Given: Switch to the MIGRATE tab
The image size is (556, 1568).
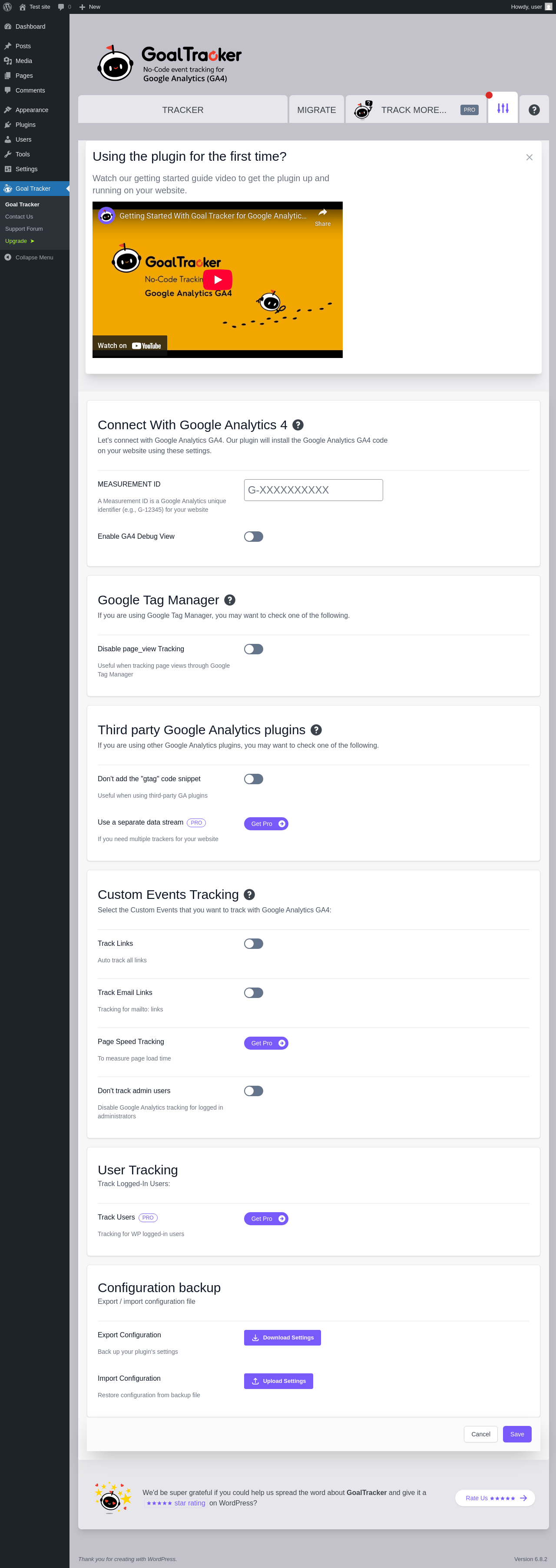Looking at the screenshot, I should (316, 109).
